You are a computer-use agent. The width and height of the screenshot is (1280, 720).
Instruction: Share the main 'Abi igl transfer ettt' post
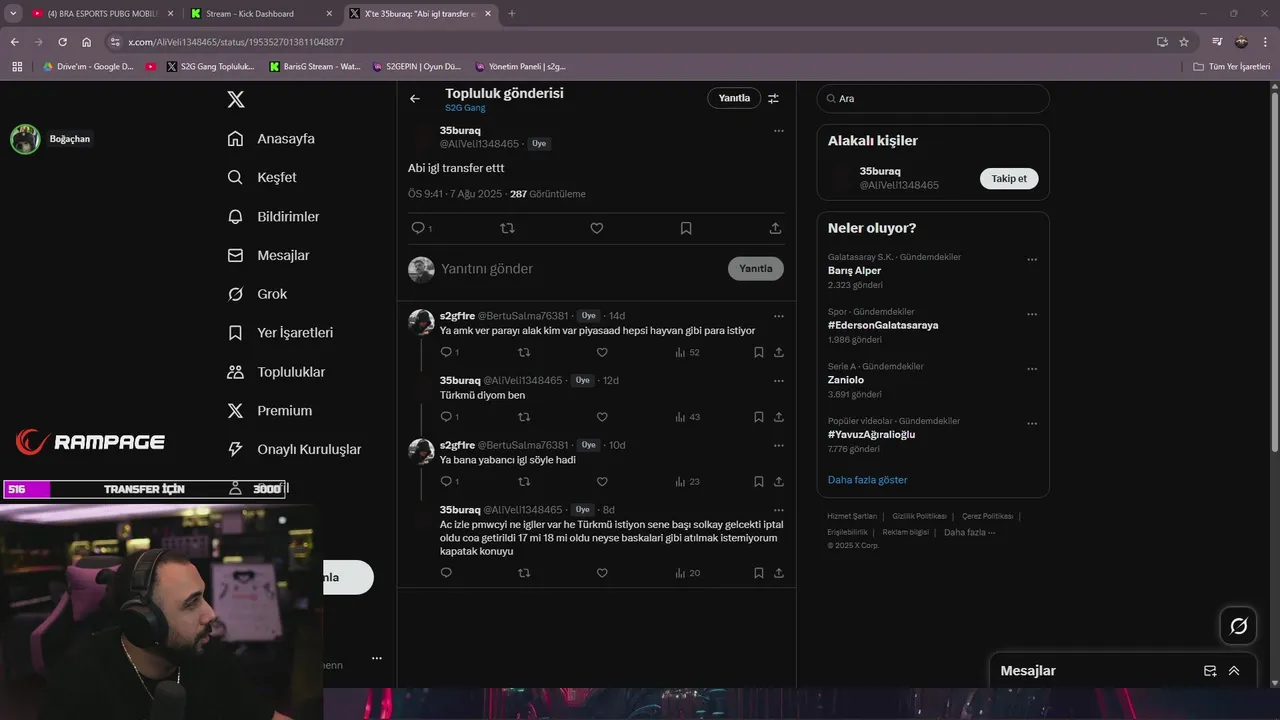775,228
